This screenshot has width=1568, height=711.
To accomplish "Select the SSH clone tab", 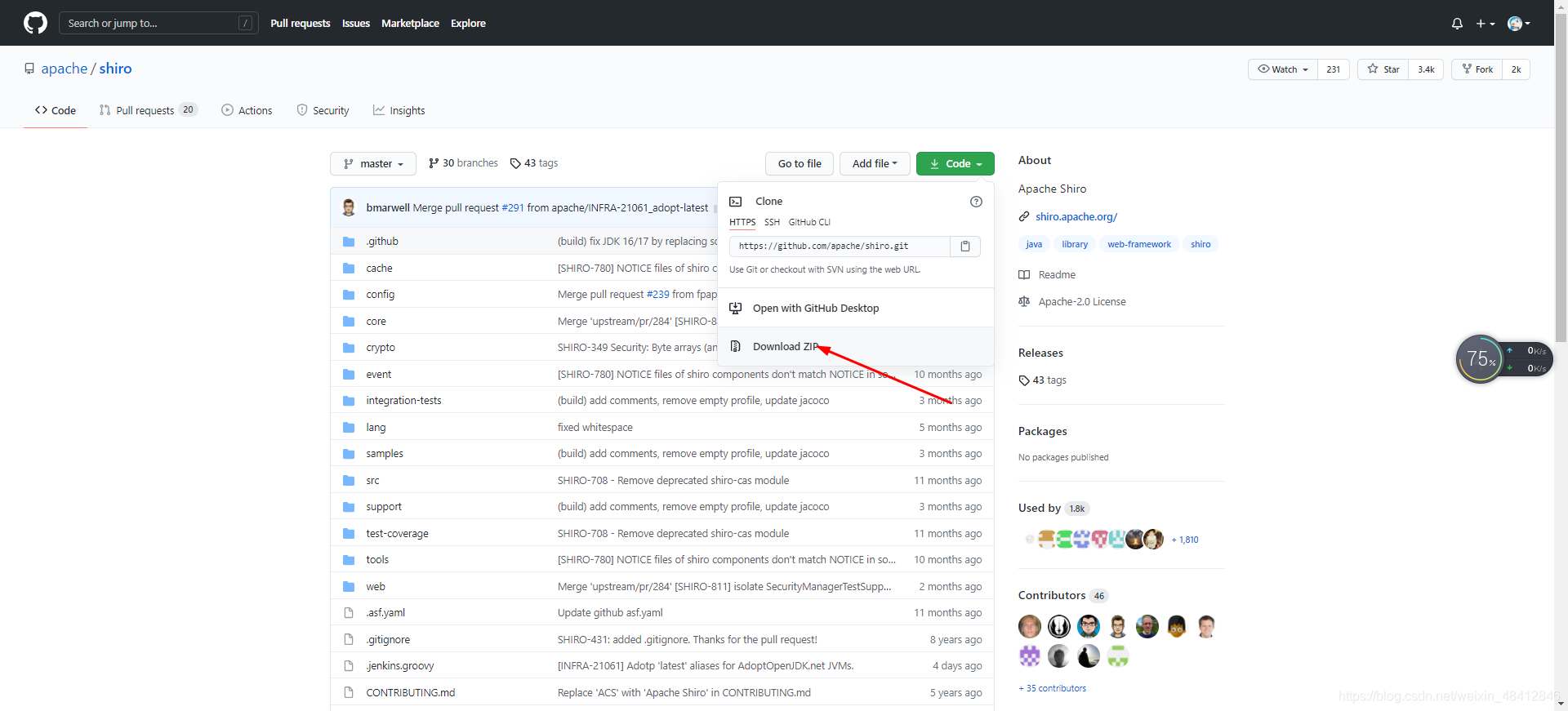I will (772, 222).
